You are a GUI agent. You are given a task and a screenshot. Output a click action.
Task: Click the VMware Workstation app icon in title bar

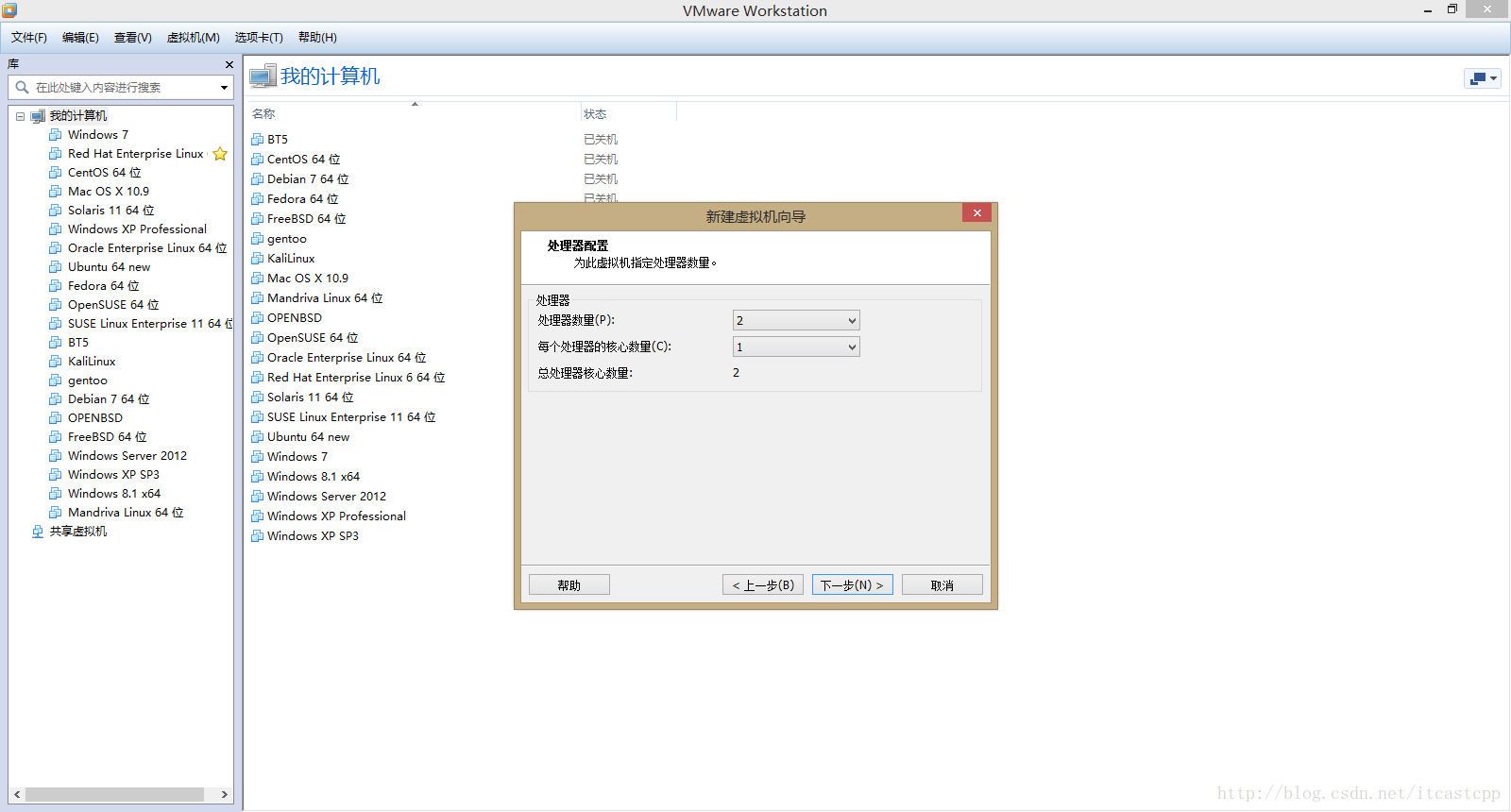click(x=9, y=10)
